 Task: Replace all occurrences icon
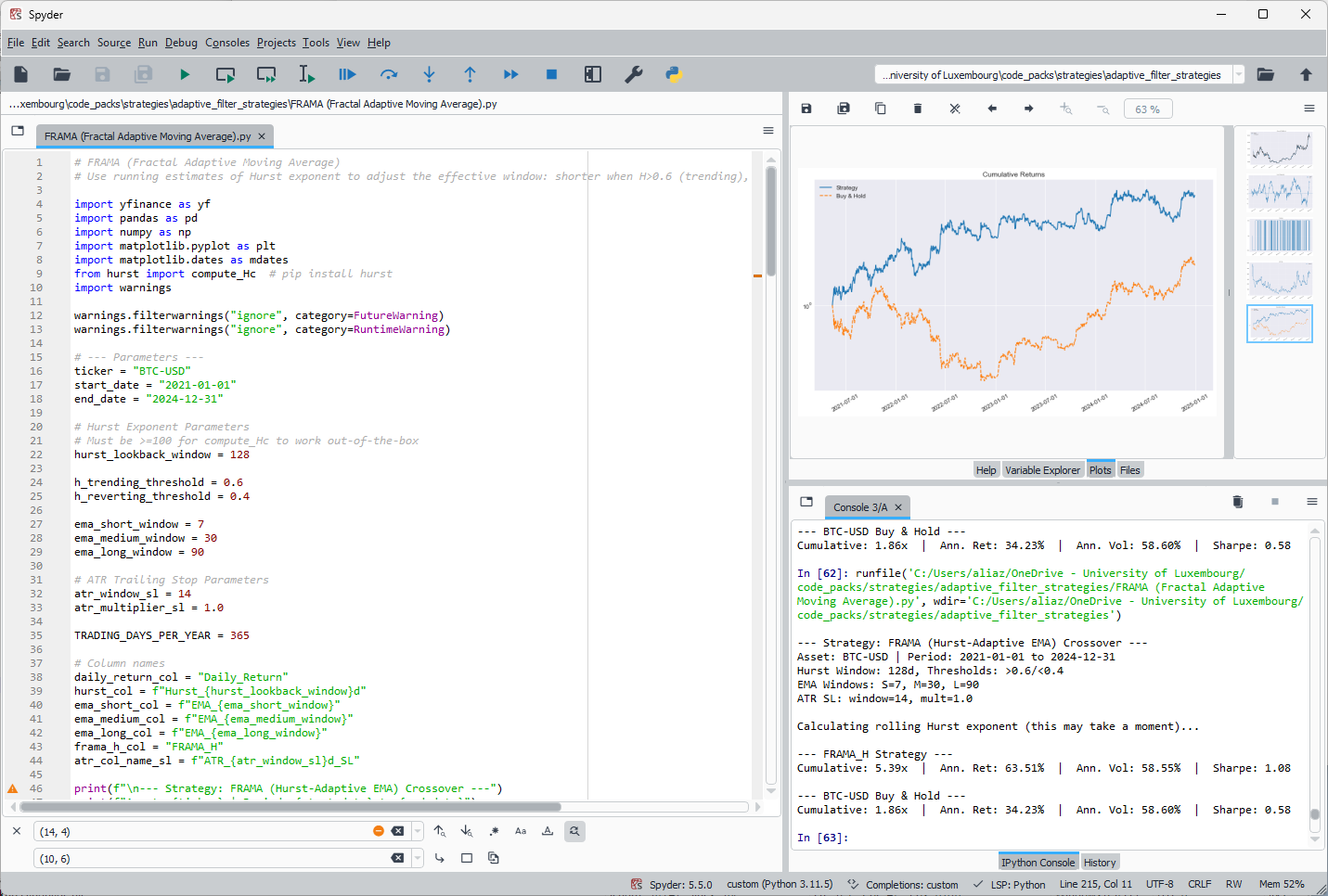pyautogui.click(x=494, y=858)
